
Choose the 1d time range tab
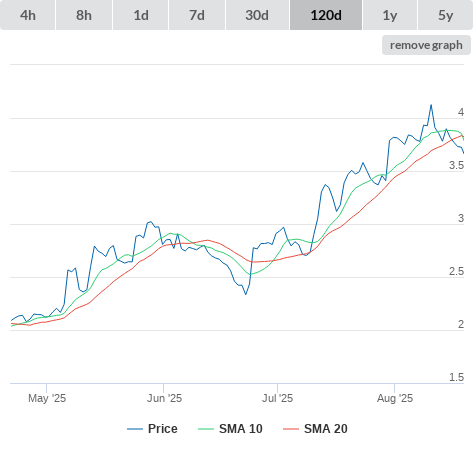[141, 15]
